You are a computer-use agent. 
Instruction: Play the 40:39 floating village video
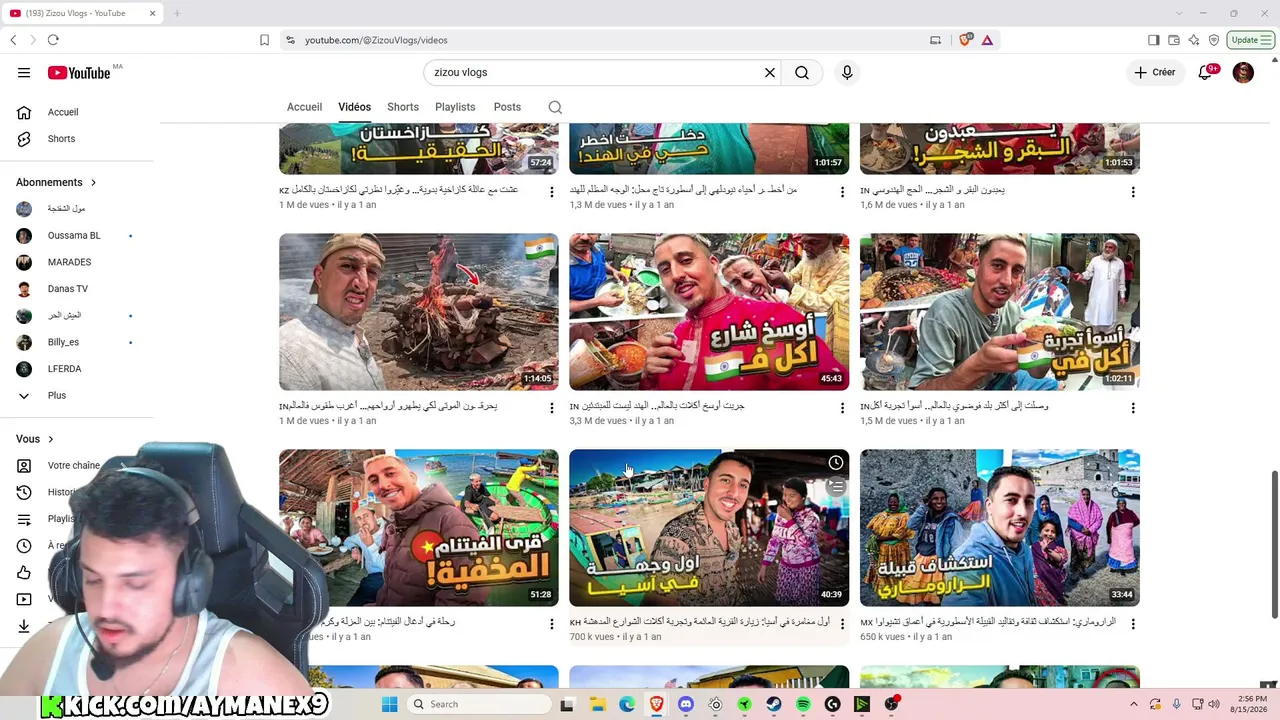point(709,528)
